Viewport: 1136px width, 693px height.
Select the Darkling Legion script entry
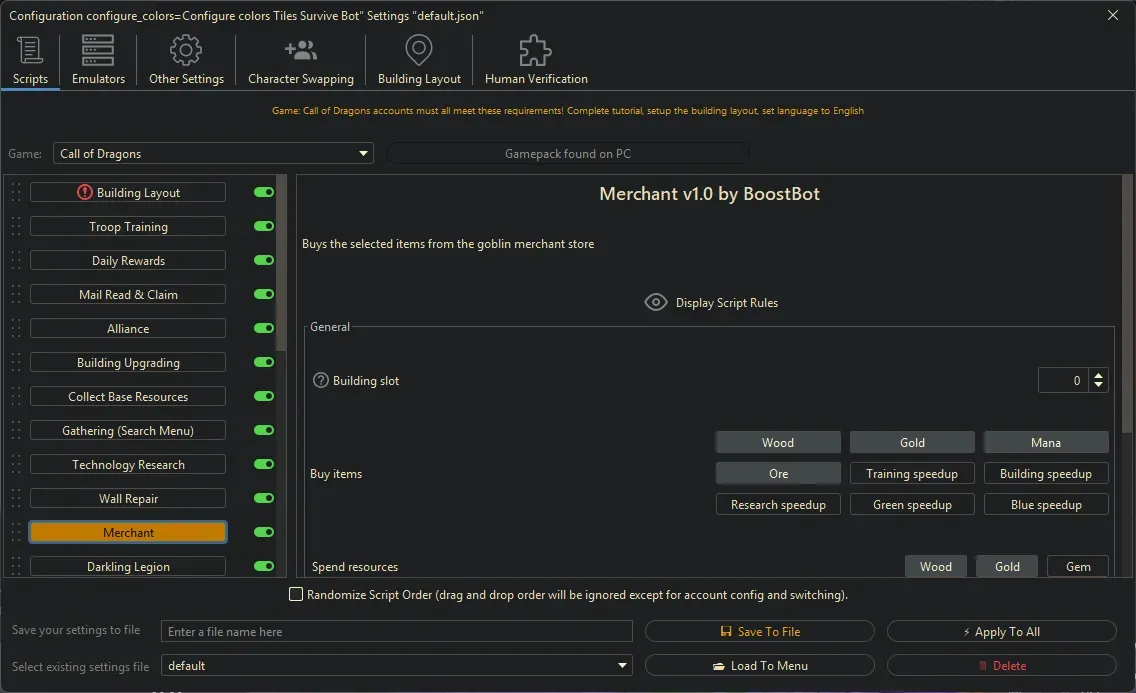pos(127,566)
